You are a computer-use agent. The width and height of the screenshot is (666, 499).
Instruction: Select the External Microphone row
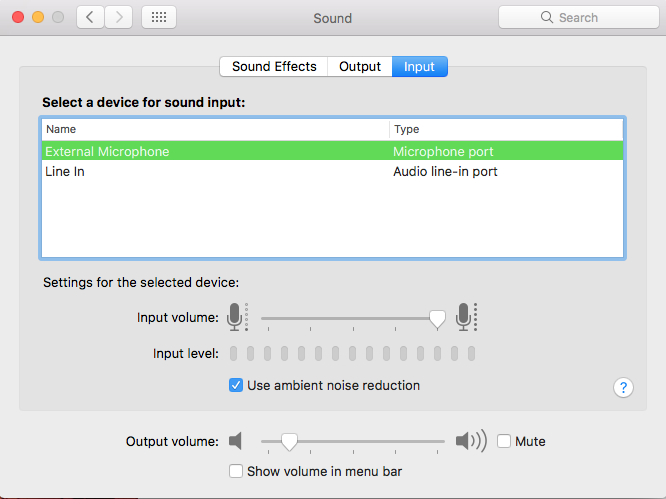coord(333,151)
